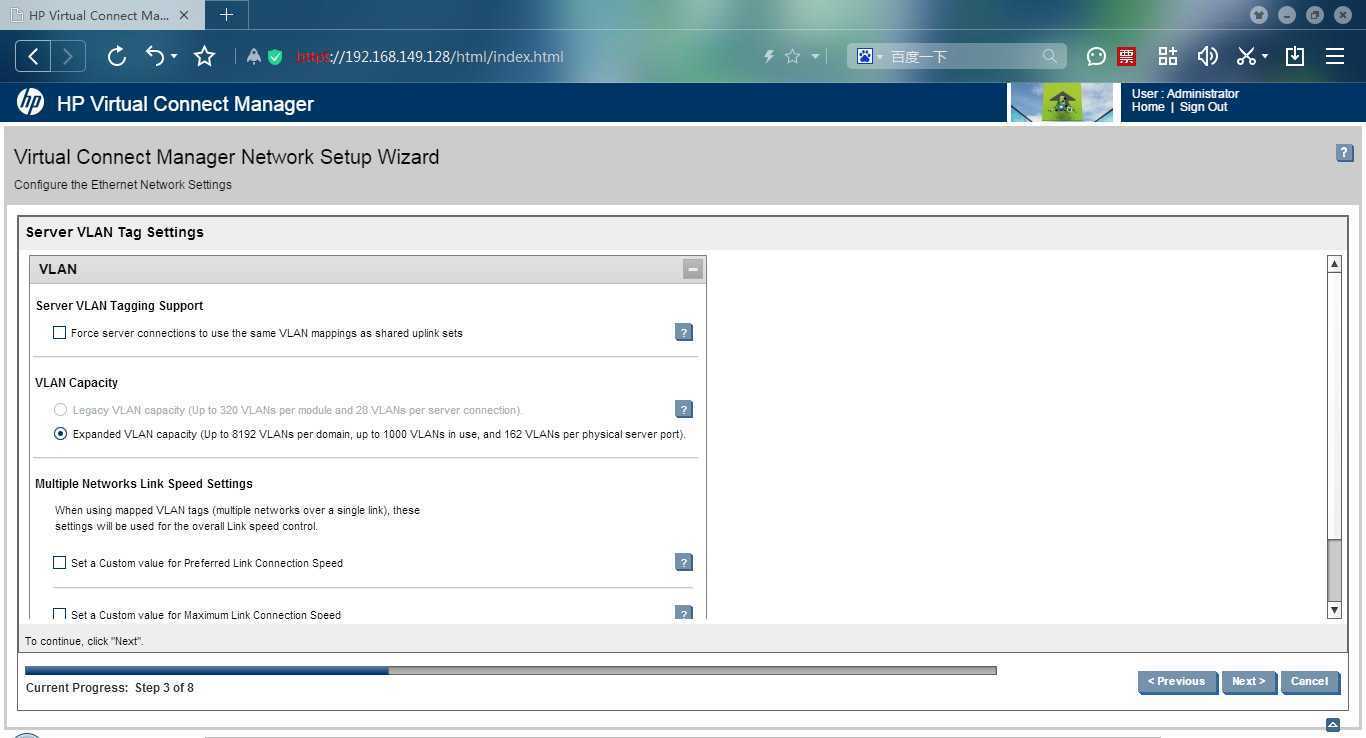Open the chat bubble extension icon
Viewport: 1366px width, 738px height.
point(1096,56)
